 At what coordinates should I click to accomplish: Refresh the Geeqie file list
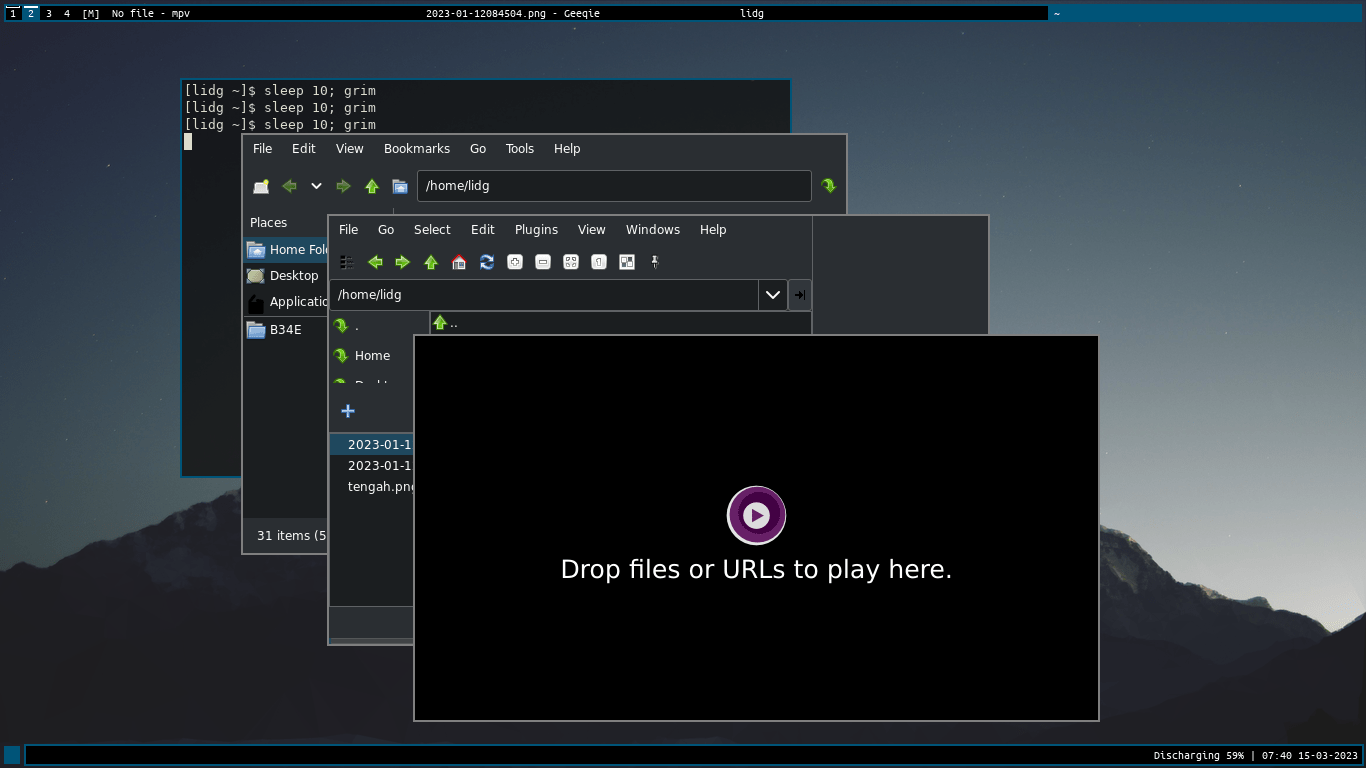[487, 262]
